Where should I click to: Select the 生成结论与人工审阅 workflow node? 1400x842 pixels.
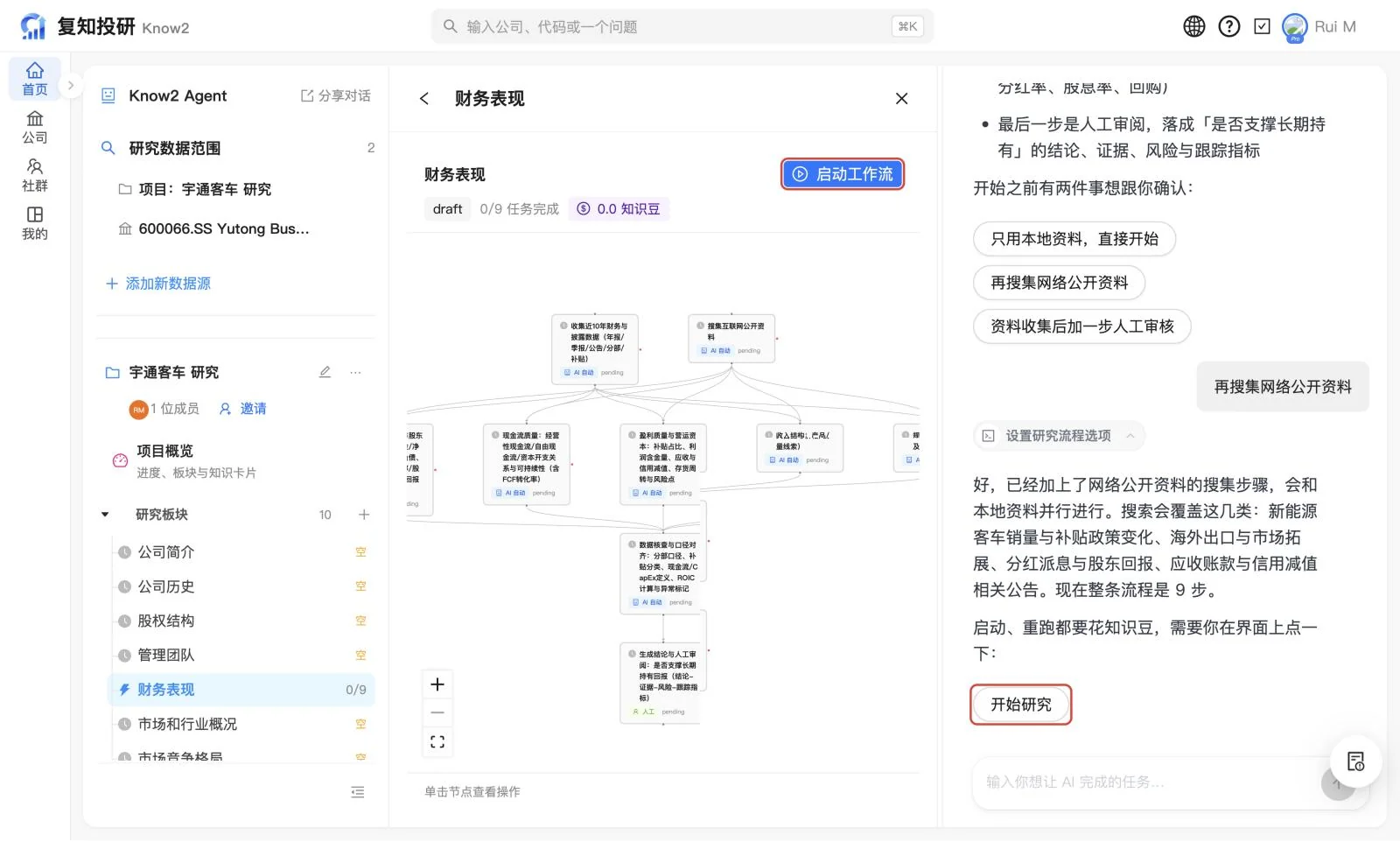(x=663, y=683)
